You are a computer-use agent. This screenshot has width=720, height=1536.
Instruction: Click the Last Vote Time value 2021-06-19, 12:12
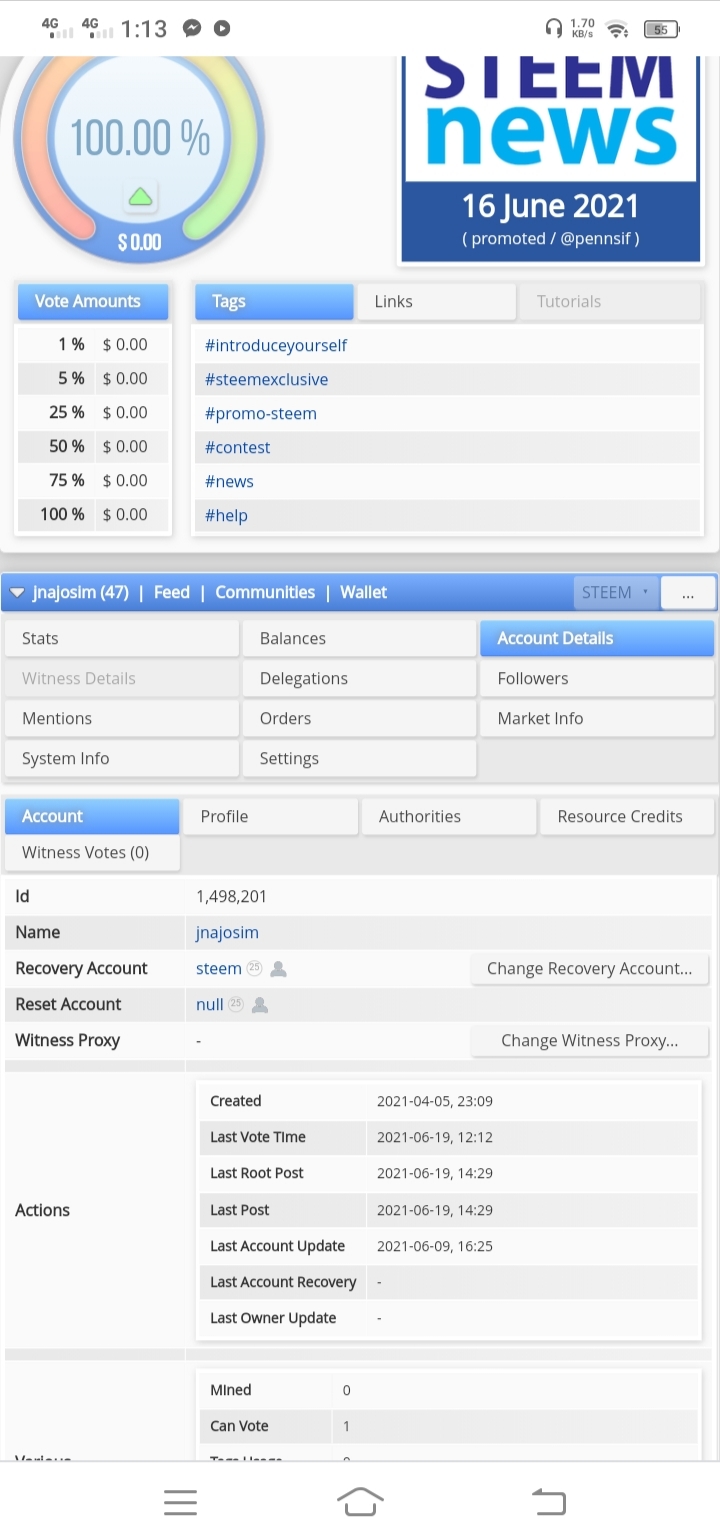(435, 1137)
